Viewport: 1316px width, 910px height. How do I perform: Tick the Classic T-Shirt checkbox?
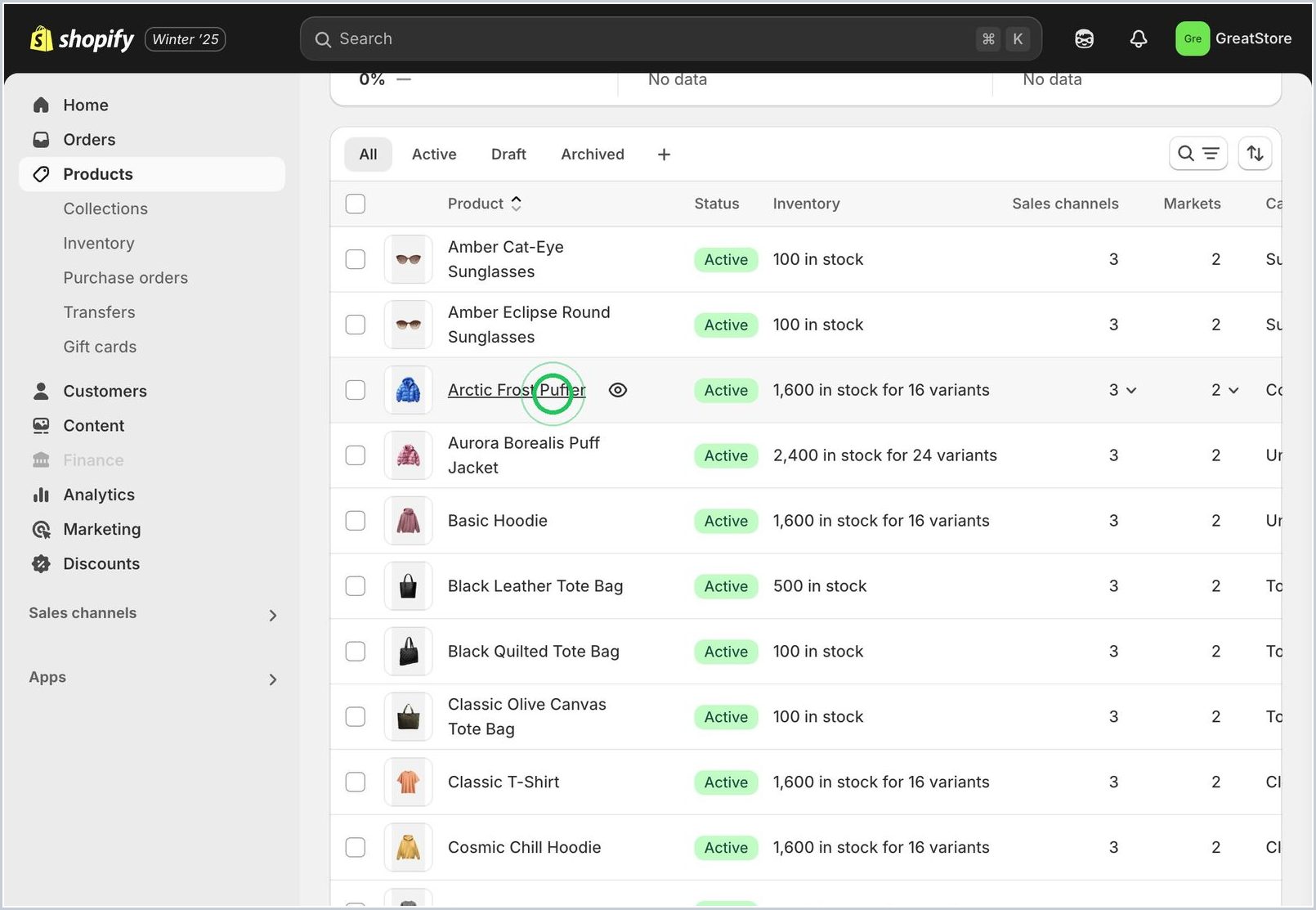click(356, 782)
